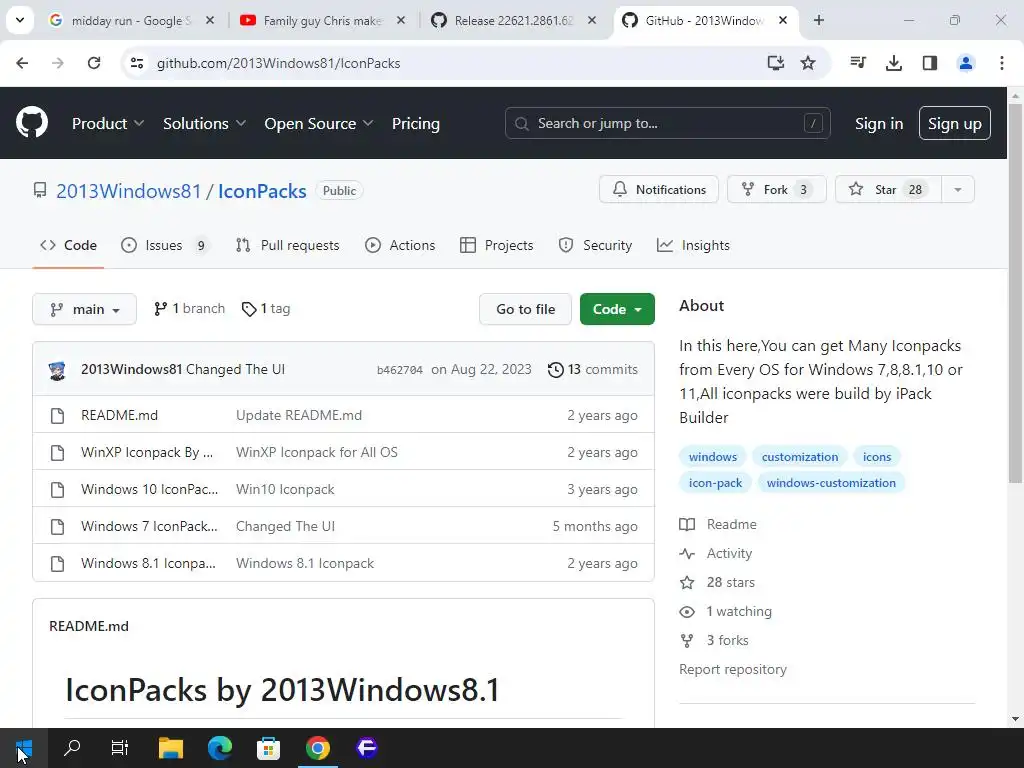Reload the page with the refresh icon
1024x768 pixels.
pos(94,63)
